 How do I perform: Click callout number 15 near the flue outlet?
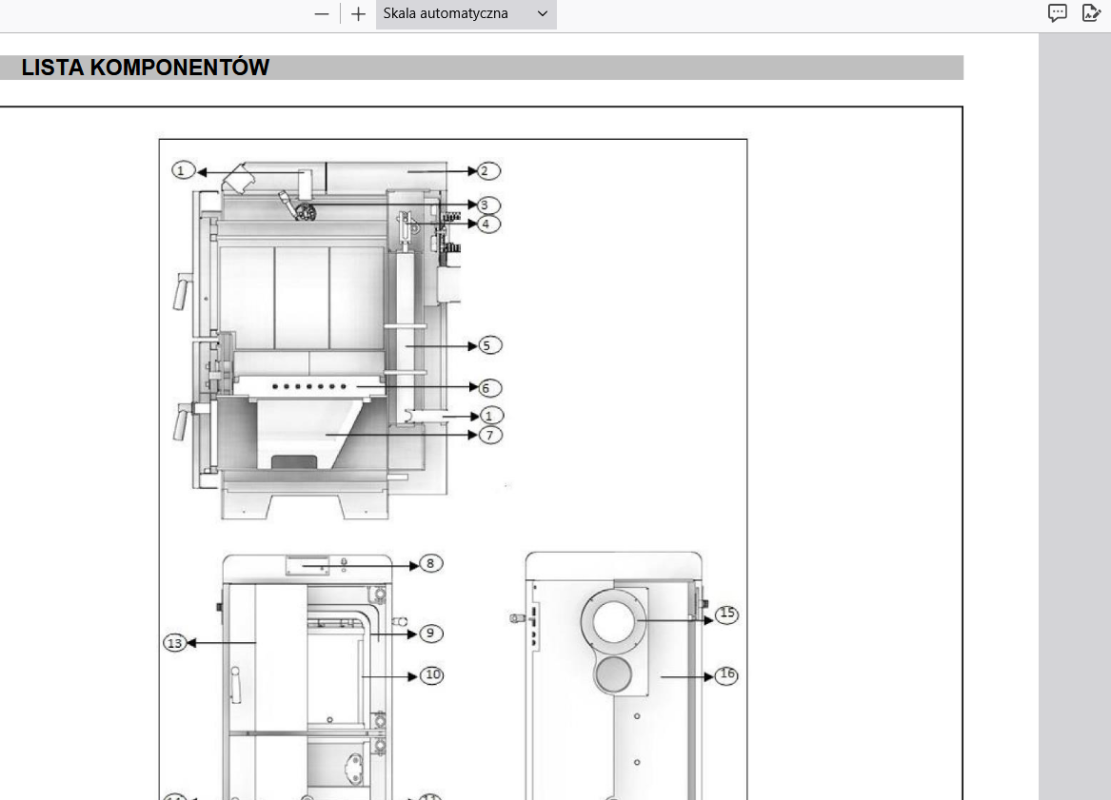click(x=726, y=613)
